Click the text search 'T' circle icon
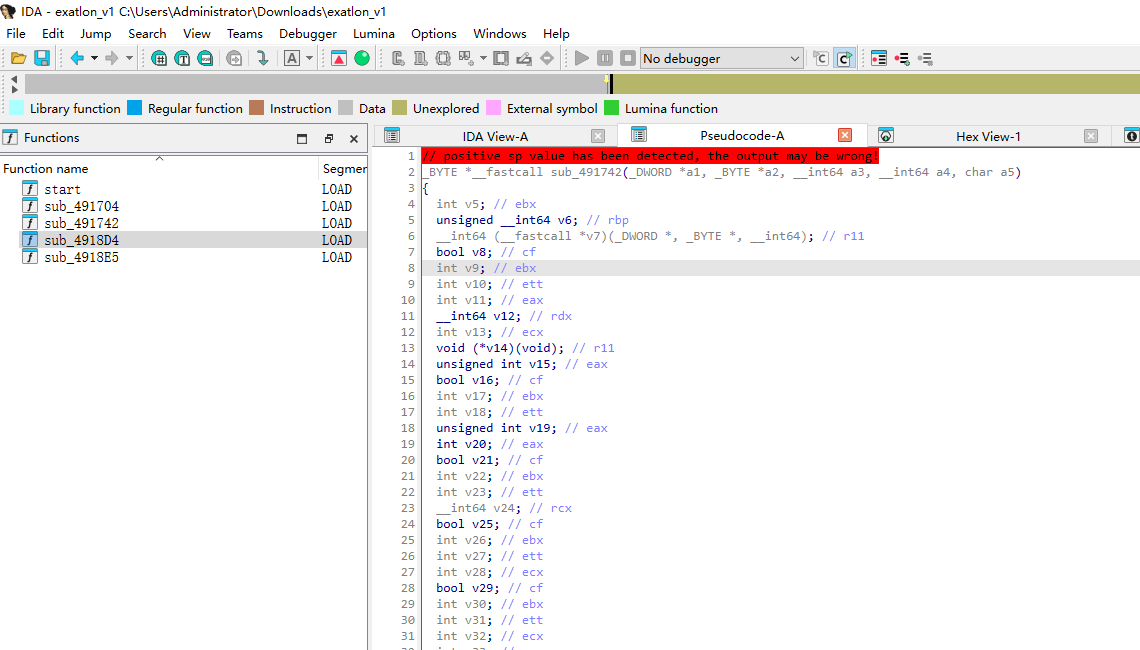 182,59
